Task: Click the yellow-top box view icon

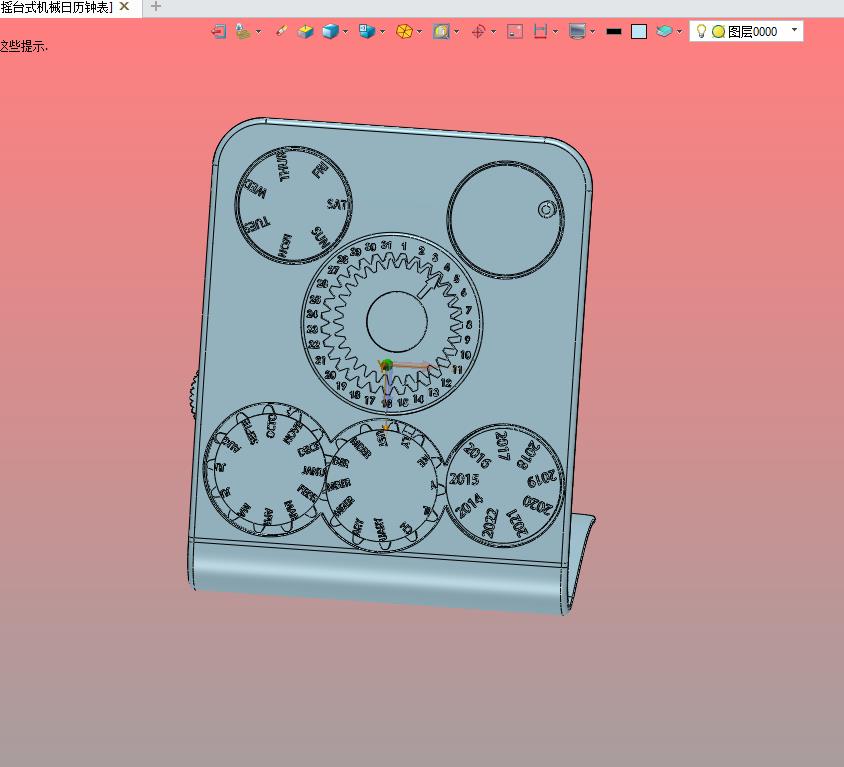Action: coord(305,32)
